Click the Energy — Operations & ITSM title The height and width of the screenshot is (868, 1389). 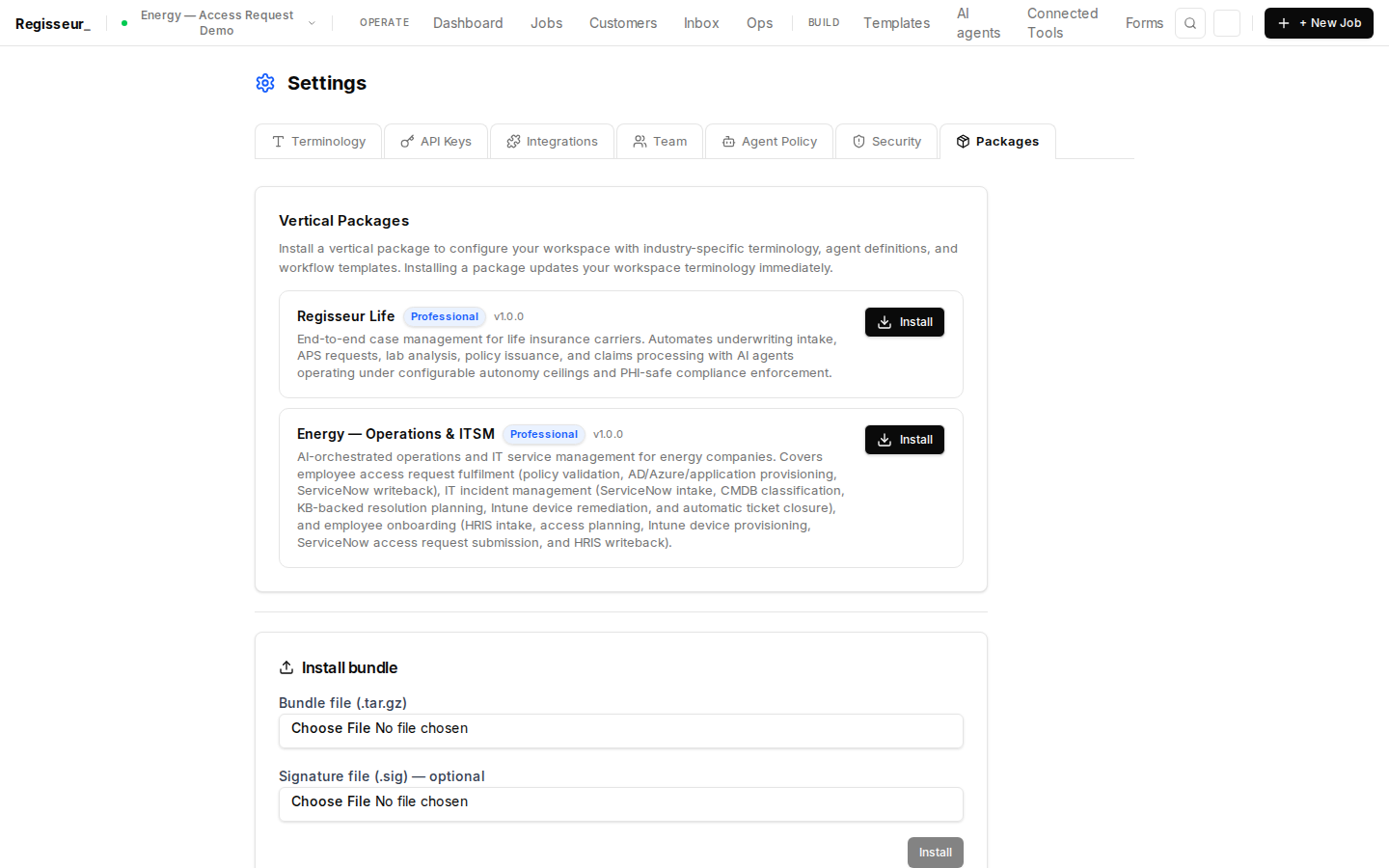point(395,434)
